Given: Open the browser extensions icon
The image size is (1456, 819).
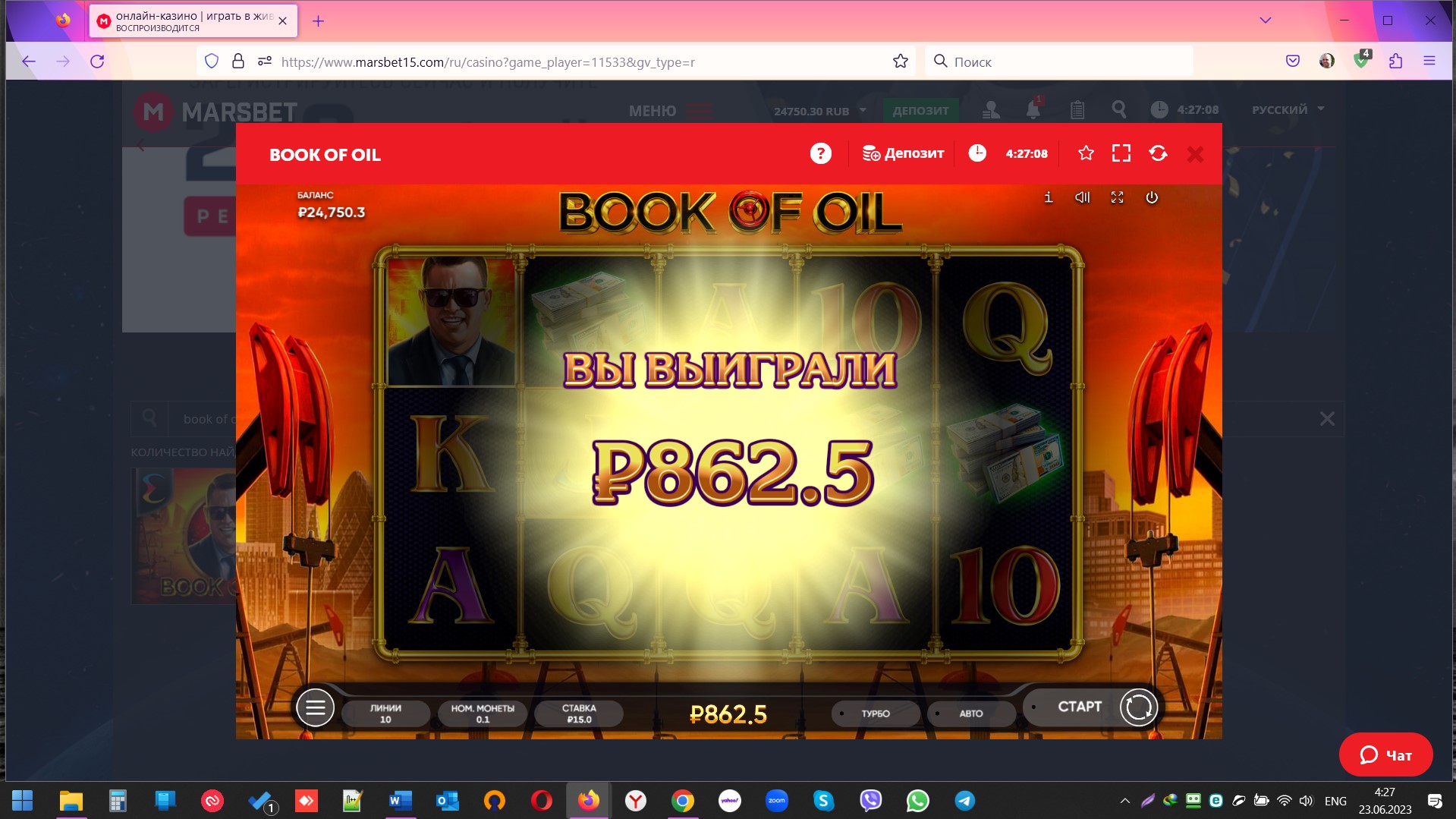Looking at the screenshot, I should click(1395, 61).
